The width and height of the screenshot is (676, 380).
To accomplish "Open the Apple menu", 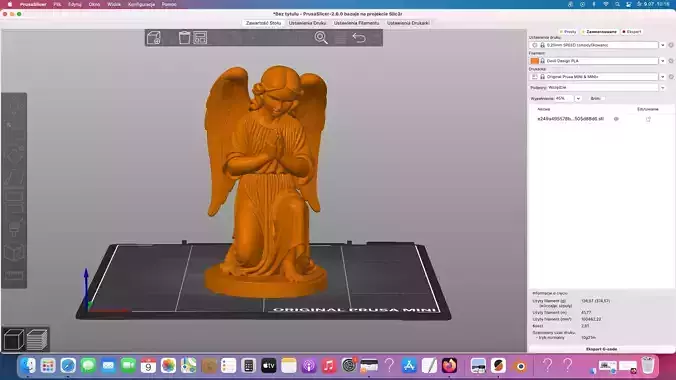I will pyautogui.click(x=9, y=4).
